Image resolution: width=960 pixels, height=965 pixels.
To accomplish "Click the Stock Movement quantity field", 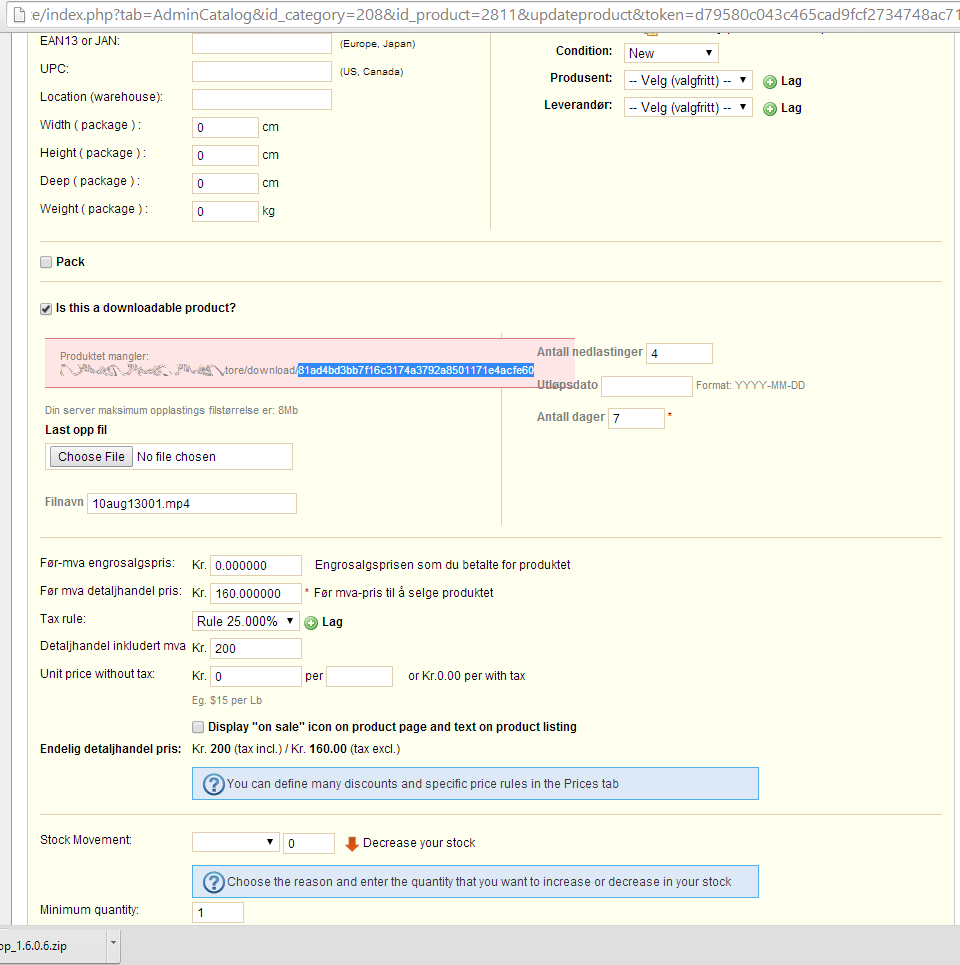I will click(x=309, y=843).
